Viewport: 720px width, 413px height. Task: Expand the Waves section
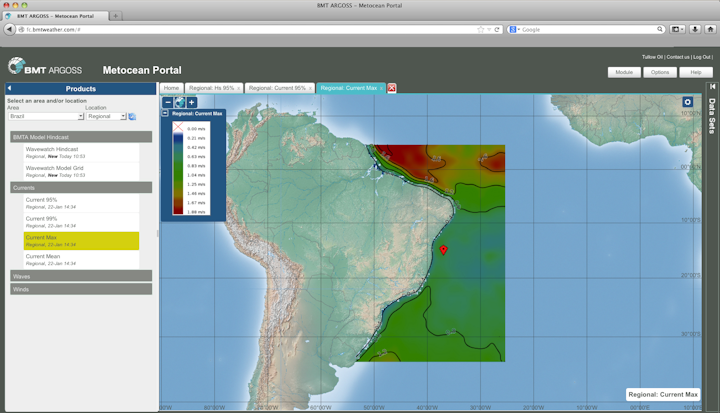[81, 276]
